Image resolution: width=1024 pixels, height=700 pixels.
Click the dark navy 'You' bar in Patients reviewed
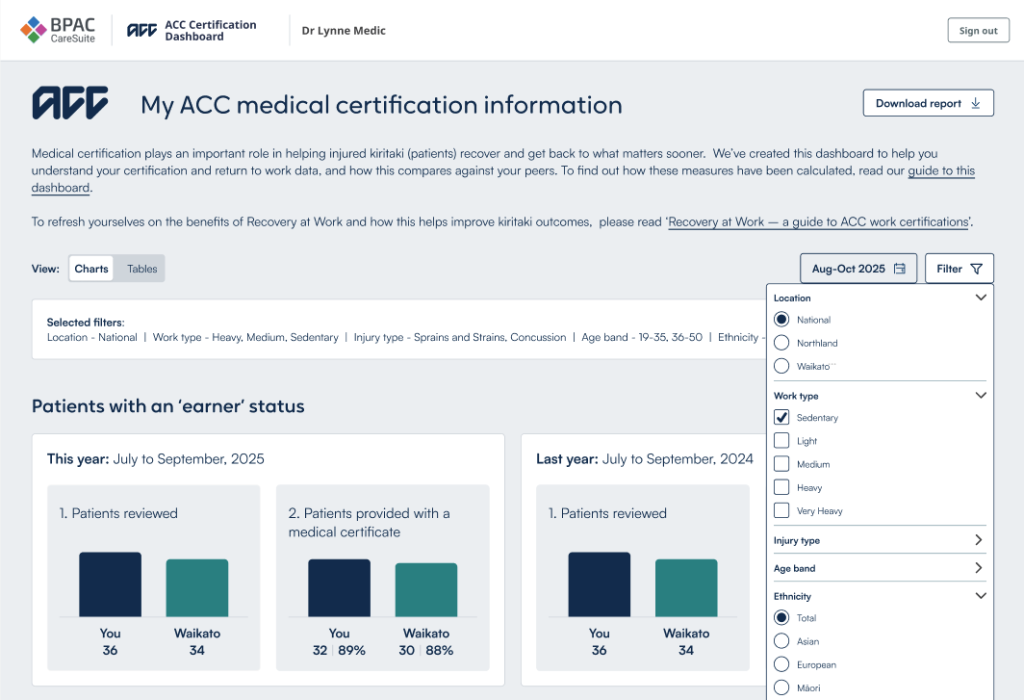pos(110,584)
